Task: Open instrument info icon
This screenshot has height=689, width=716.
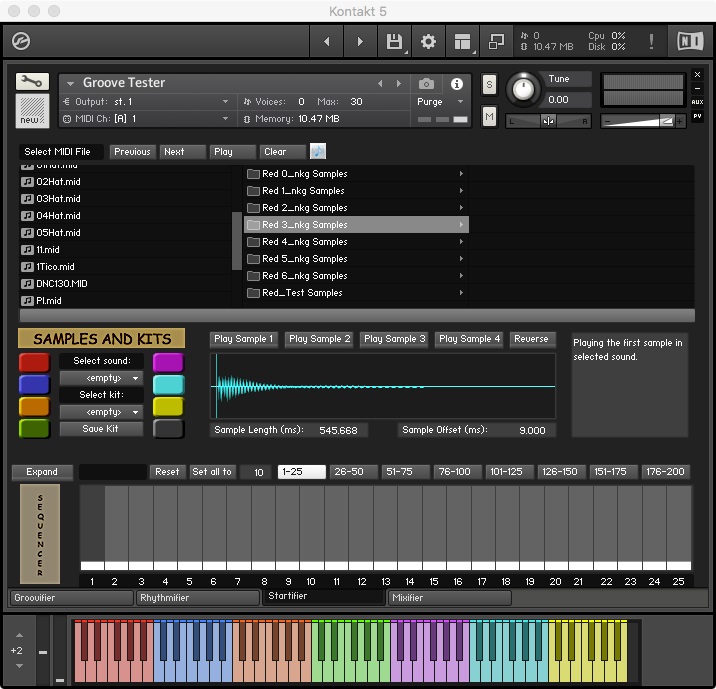Action: click(457, 84)
